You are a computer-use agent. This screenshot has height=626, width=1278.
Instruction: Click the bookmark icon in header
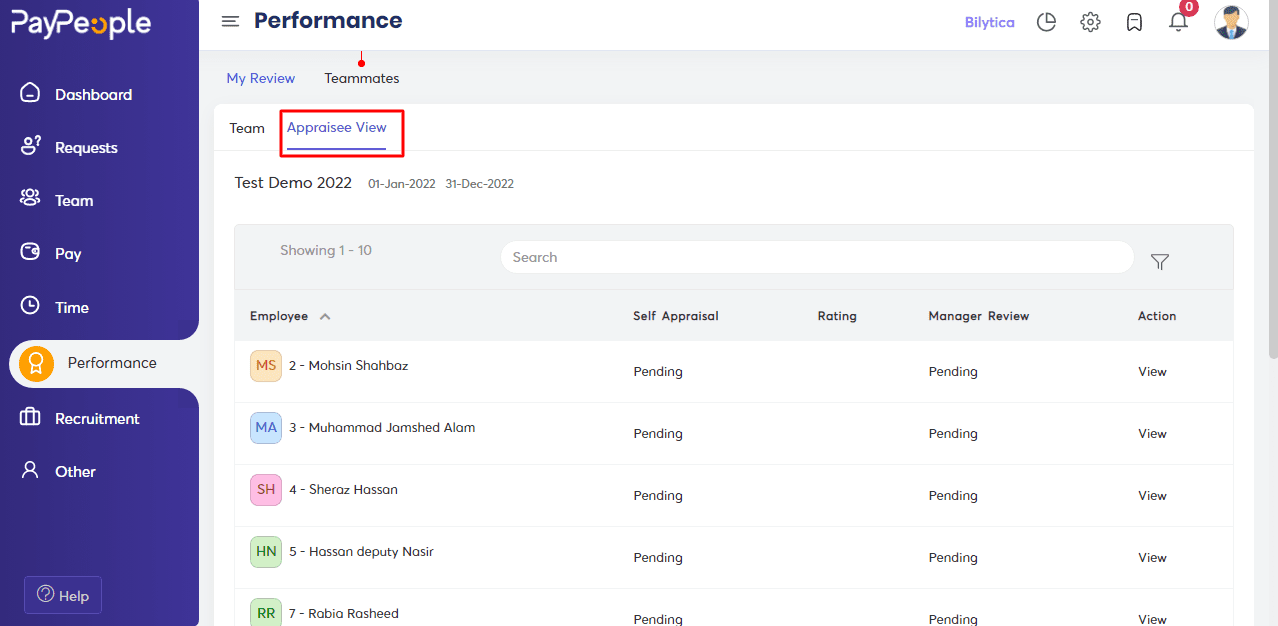pyautogui.click(x=1134, y=22)
